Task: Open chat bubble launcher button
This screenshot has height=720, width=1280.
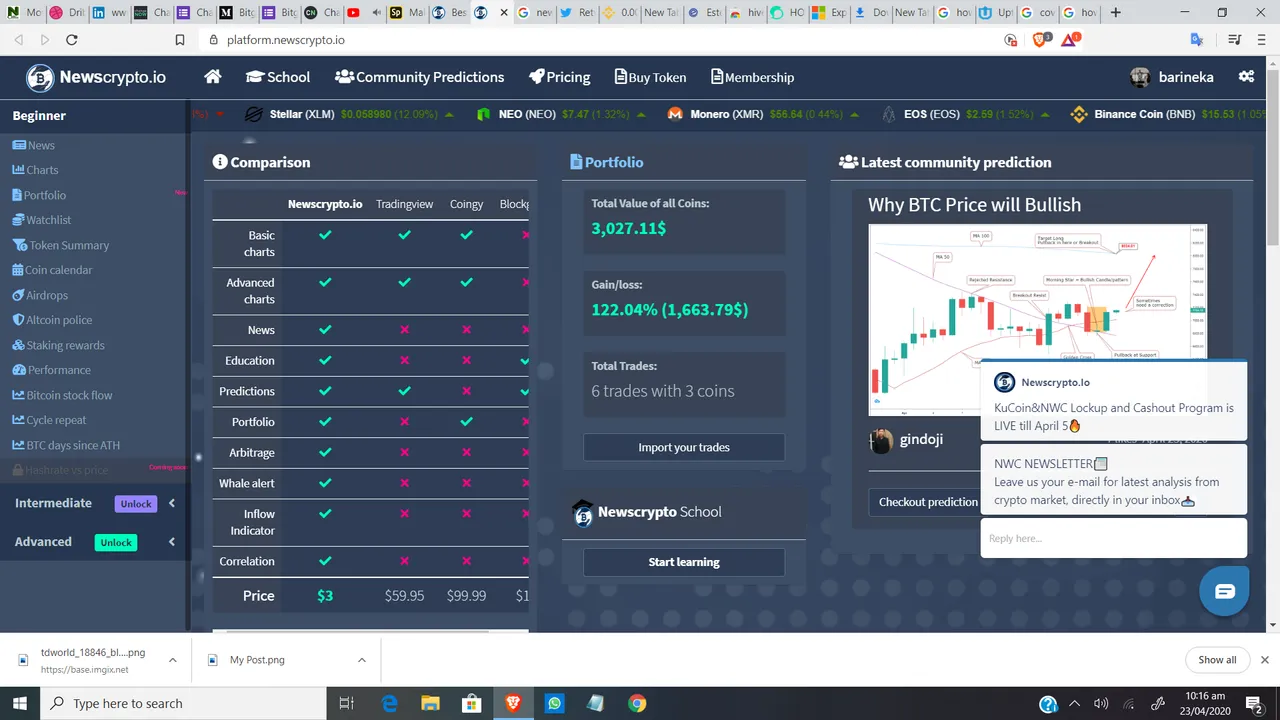Action: coord(1225,590)
